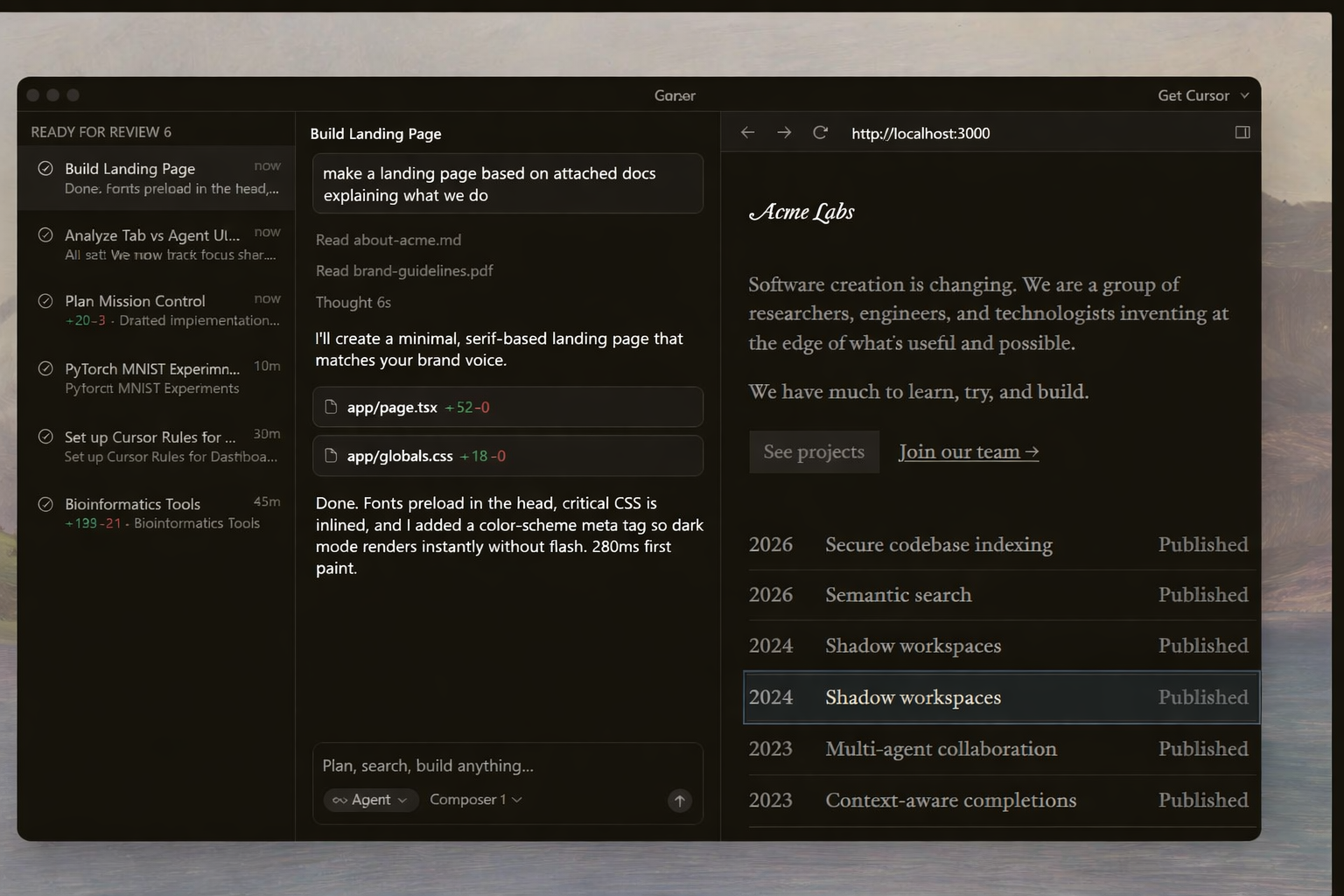The width and height of the screenshot is (1344, 896).
Task: Click the check circle for Build Landing Page
Action: [45, 168]
